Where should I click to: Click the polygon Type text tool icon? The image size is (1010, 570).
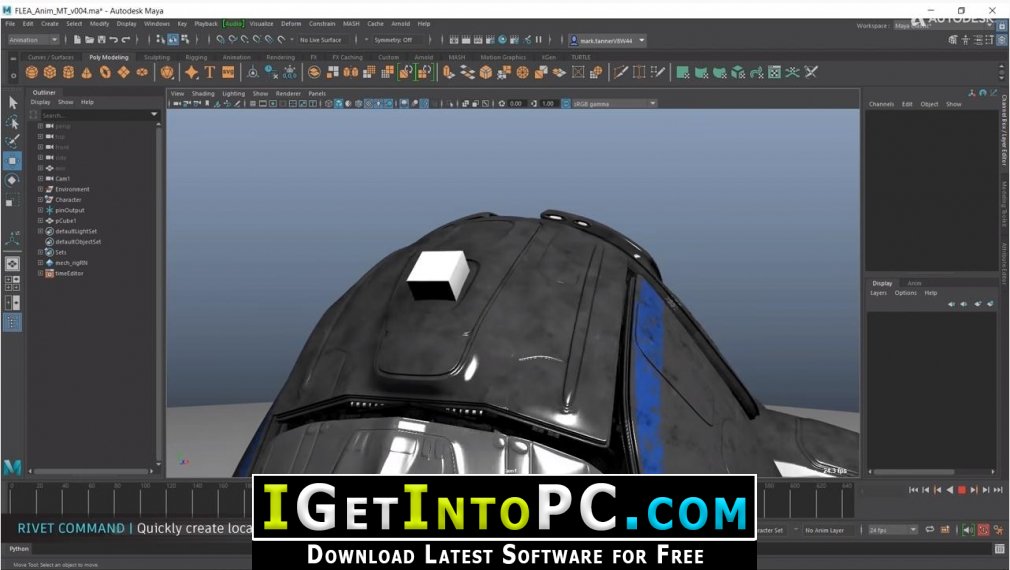(209, 72)
